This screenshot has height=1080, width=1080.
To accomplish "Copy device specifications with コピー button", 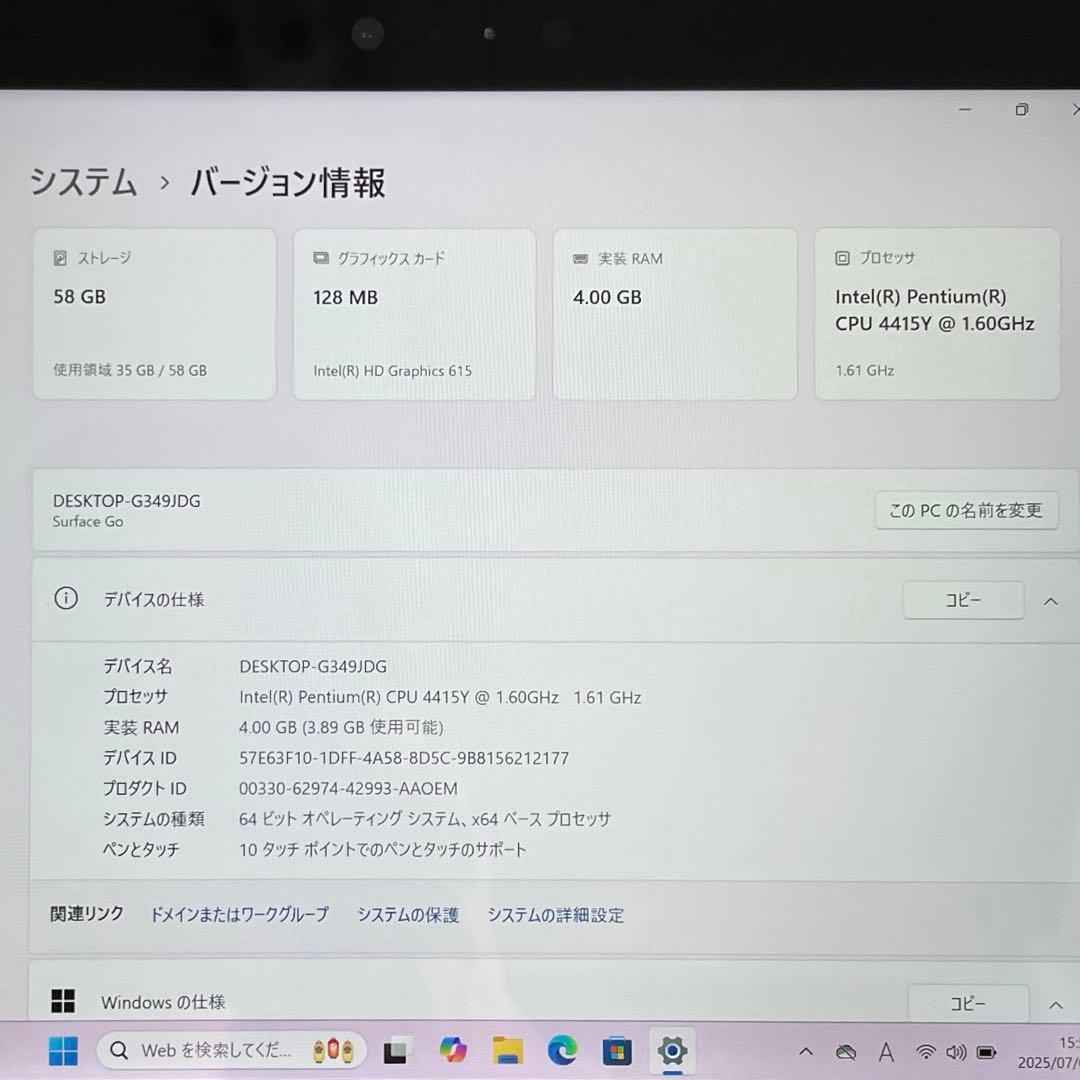I will [963, 600].
